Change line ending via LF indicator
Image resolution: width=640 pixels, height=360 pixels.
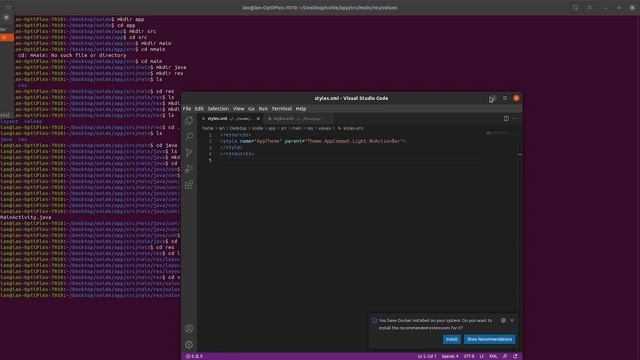click(482, 356)
